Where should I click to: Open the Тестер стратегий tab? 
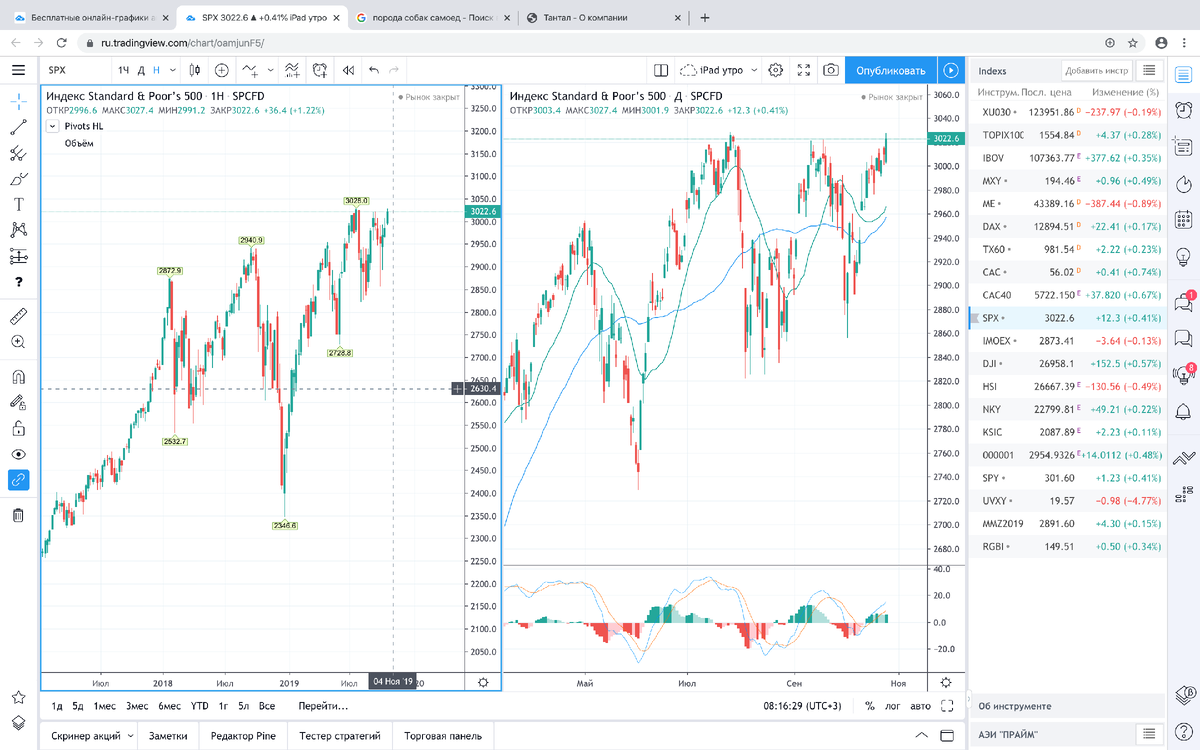[x=340, y=736]
